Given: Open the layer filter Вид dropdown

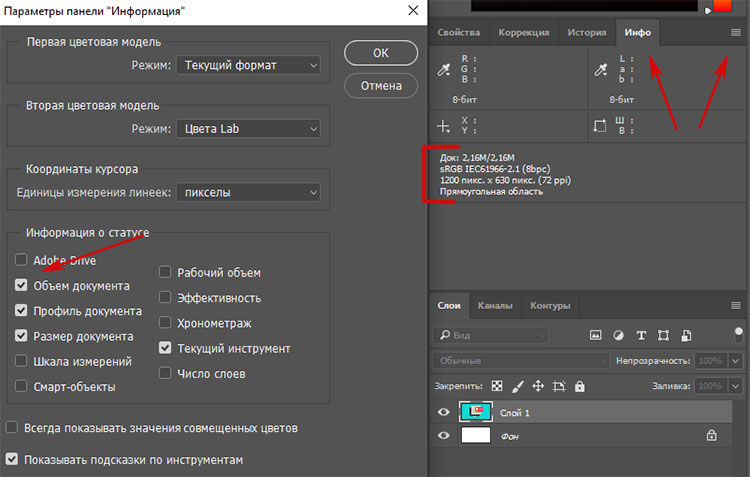Looking at the screenshot, I should click(x=491, y=335).
